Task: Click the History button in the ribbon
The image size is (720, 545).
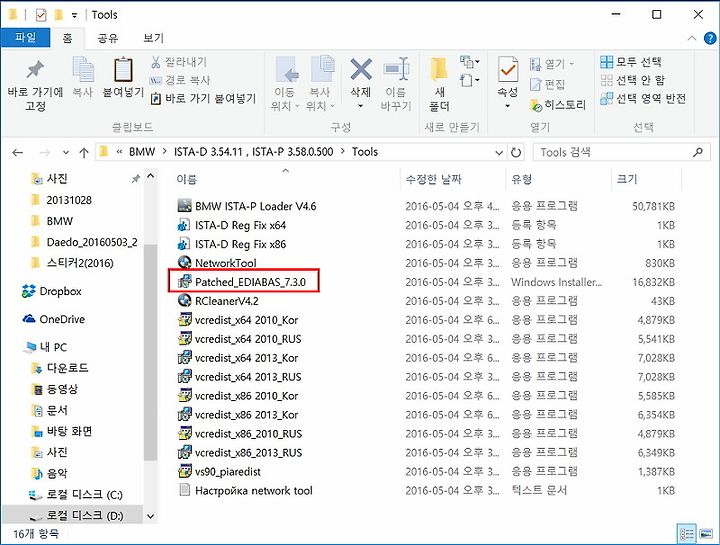Action: pyautogui.click(x=558, y=105)
